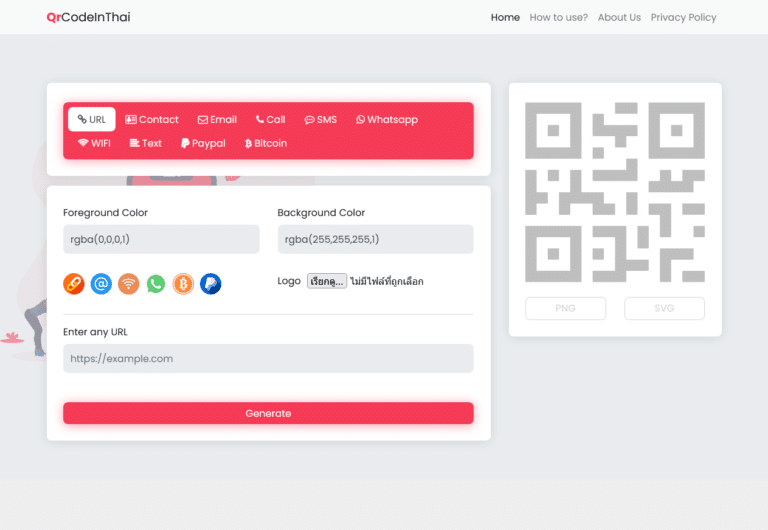Focus the Enter any URL field

268,359
